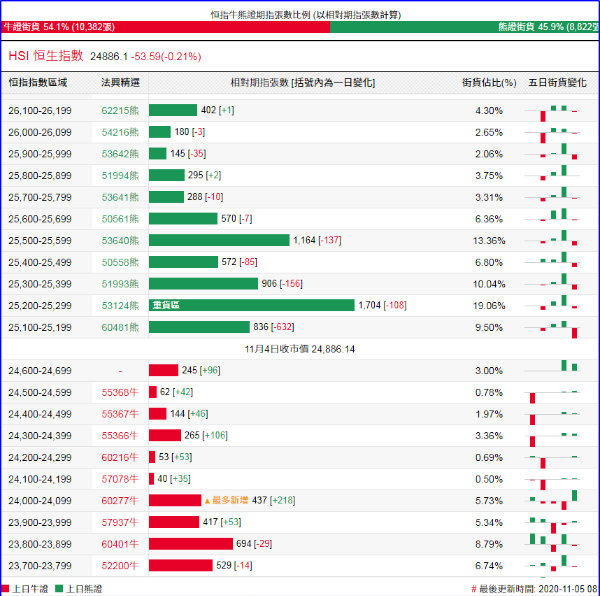Open warrant link 50561熊
This screenshot has width=600, height=596.
[120, 219]
